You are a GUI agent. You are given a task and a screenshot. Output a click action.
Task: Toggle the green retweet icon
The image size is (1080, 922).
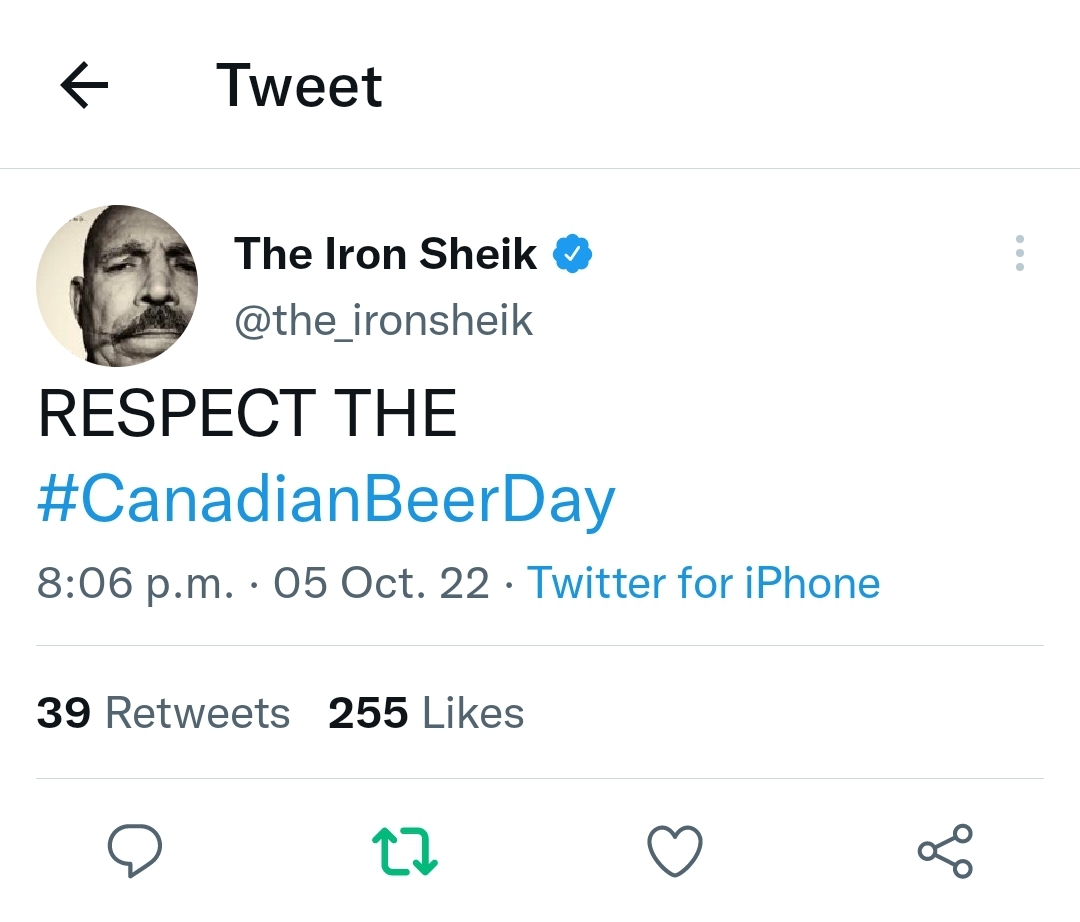[405, 851]
